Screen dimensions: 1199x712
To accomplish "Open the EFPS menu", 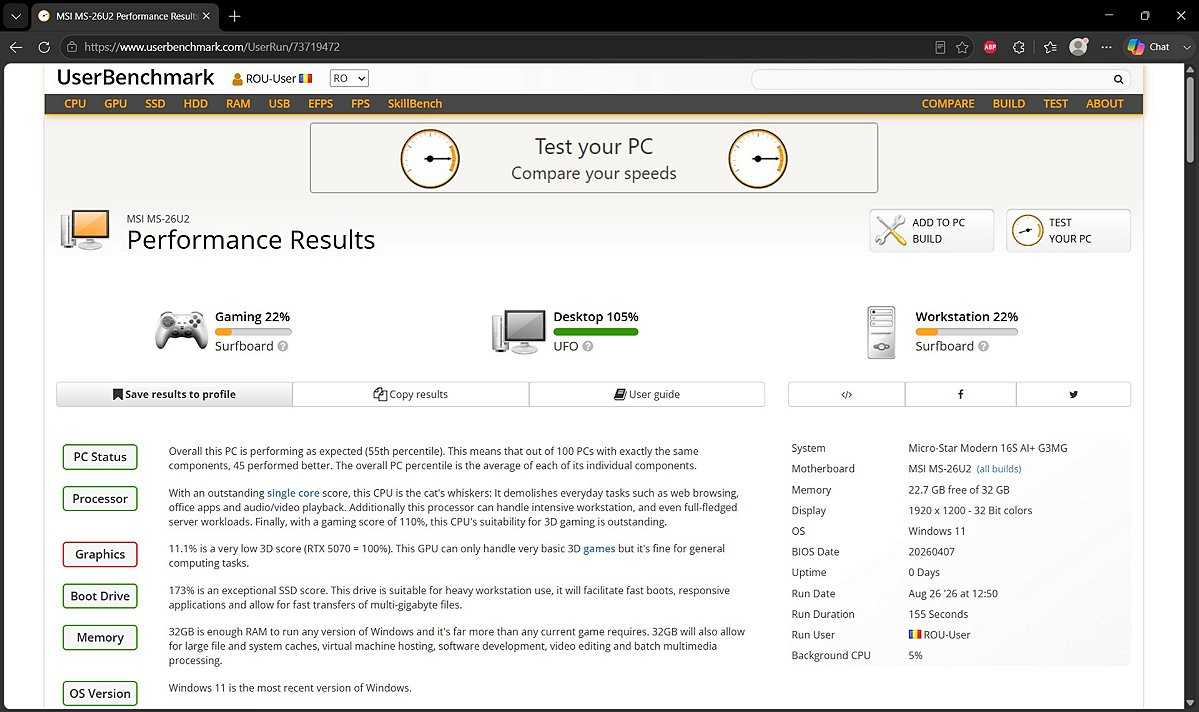I will click(x=320, y=104).
